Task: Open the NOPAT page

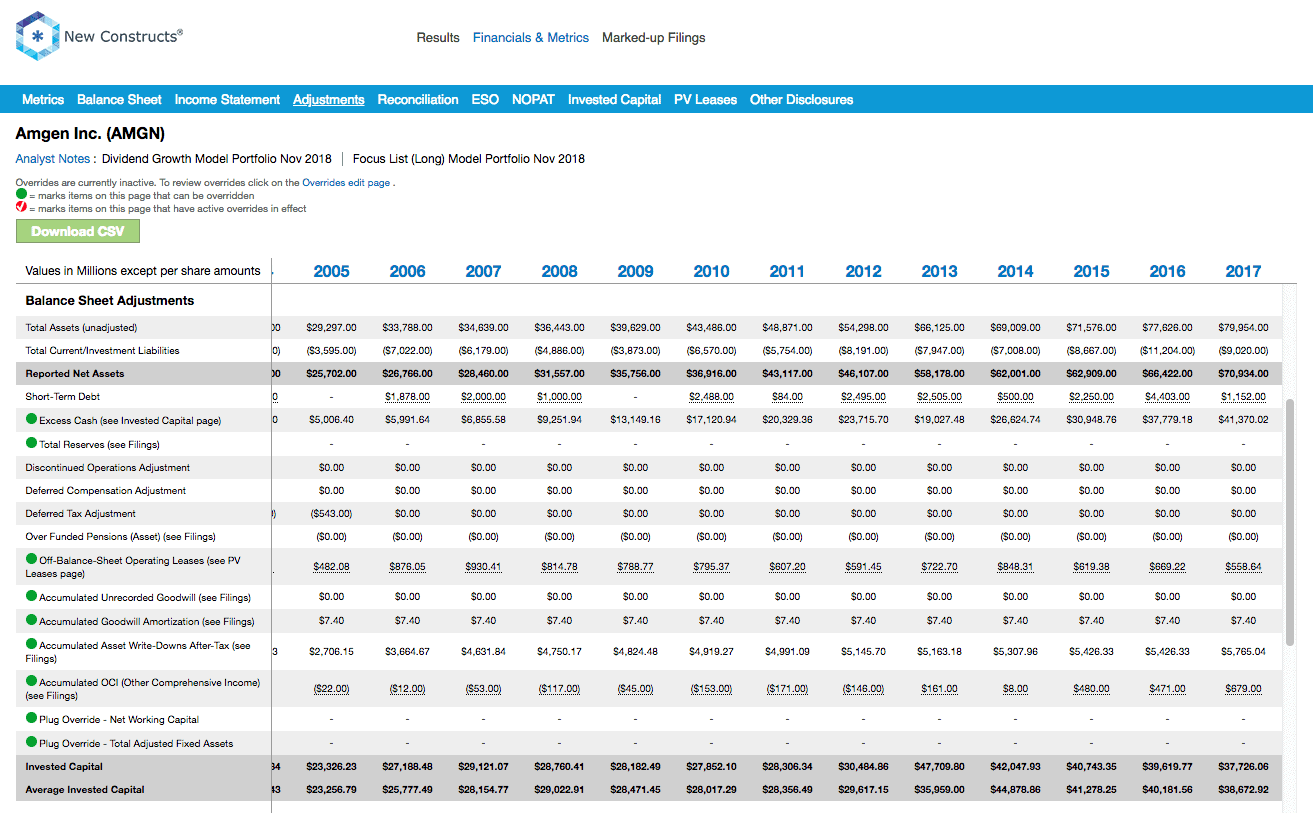Action: coord(534,100)
